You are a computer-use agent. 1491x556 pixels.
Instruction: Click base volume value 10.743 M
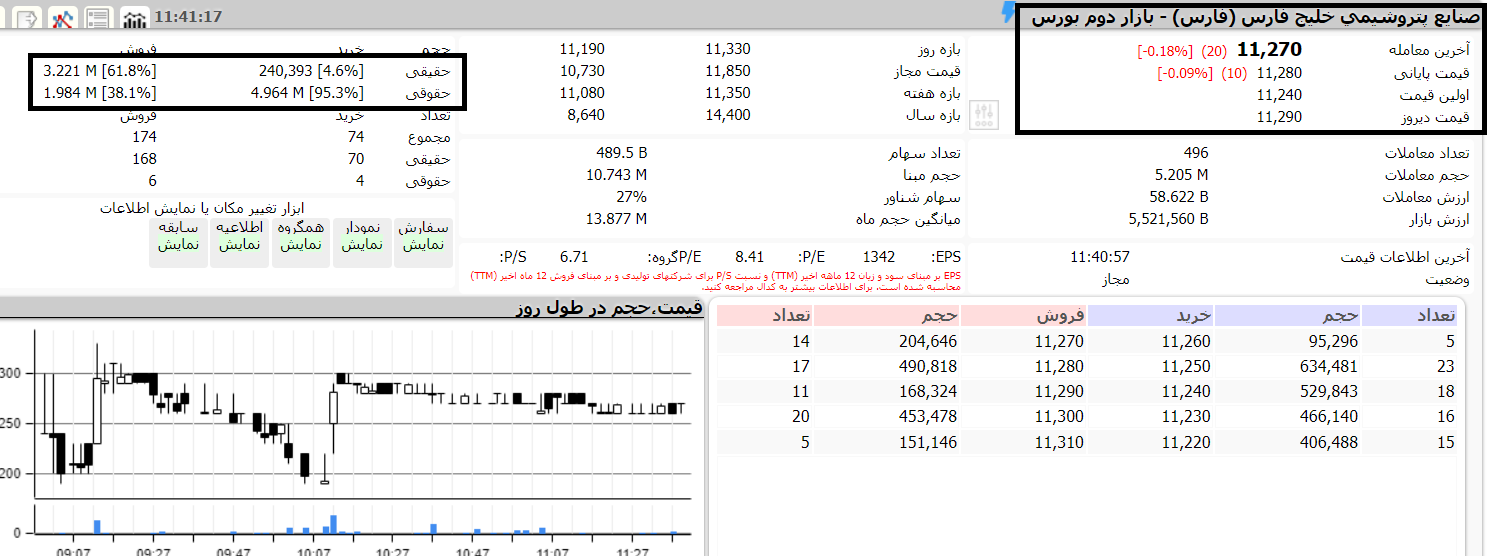tap(616, 175)
